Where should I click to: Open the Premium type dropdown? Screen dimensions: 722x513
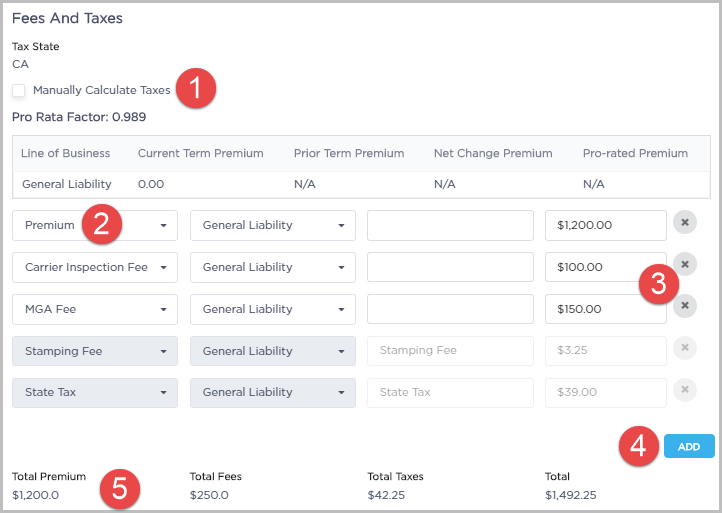[x=95, y=226]
